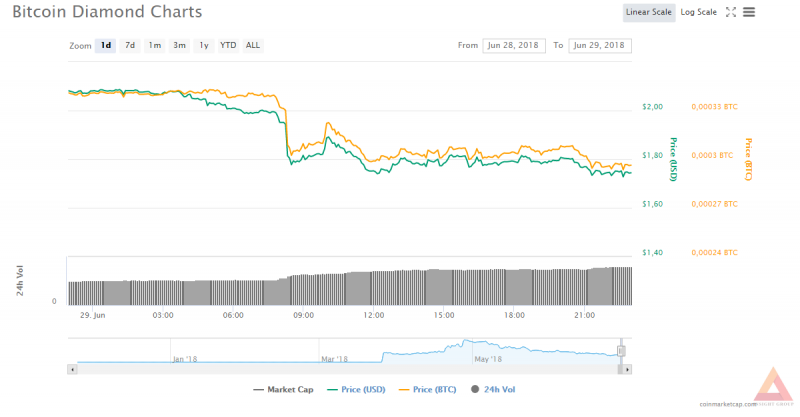Toggle Price (BTC) series in legend

click(x=428, y=389)
